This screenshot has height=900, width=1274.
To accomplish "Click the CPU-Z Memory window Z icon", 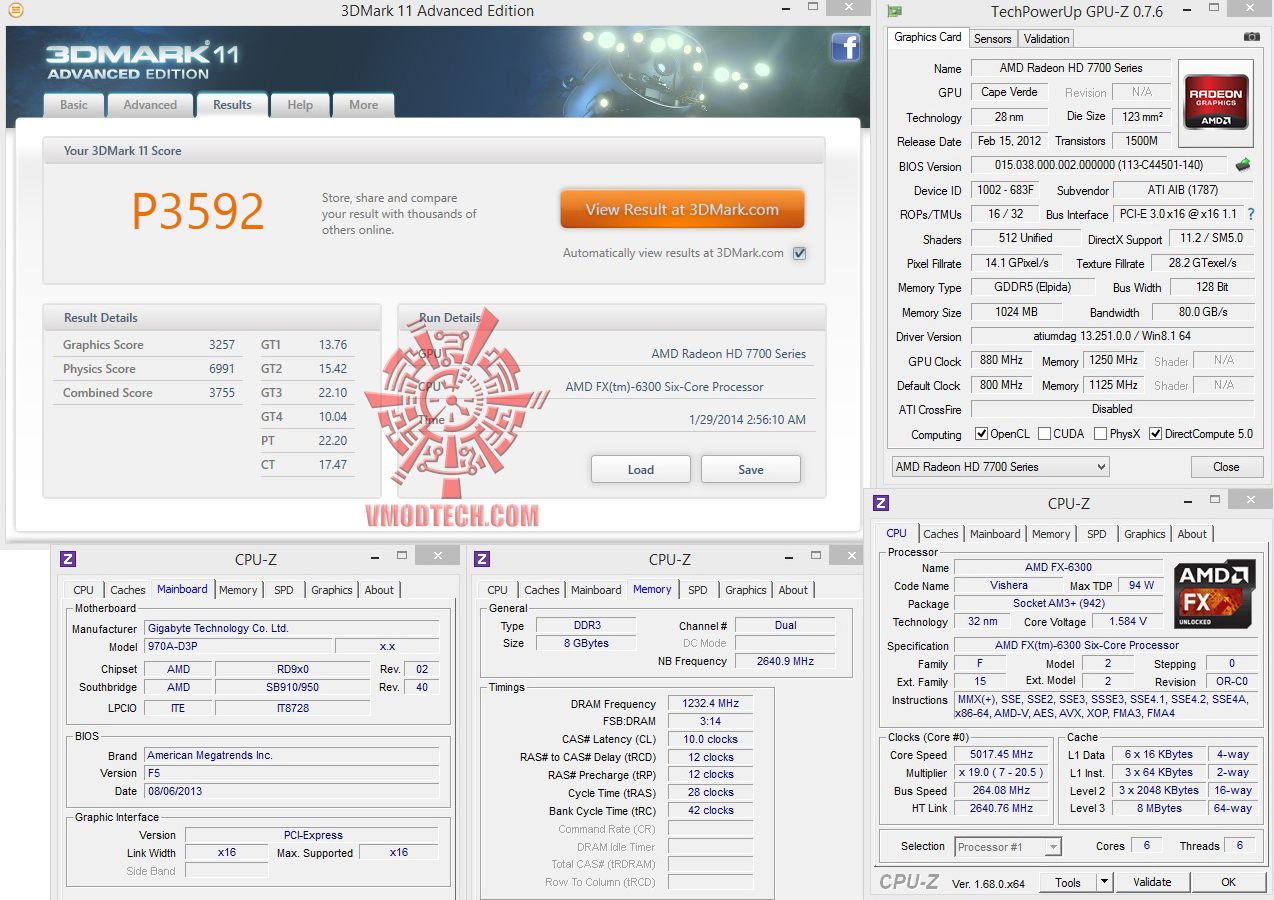I will coord(482,559).
